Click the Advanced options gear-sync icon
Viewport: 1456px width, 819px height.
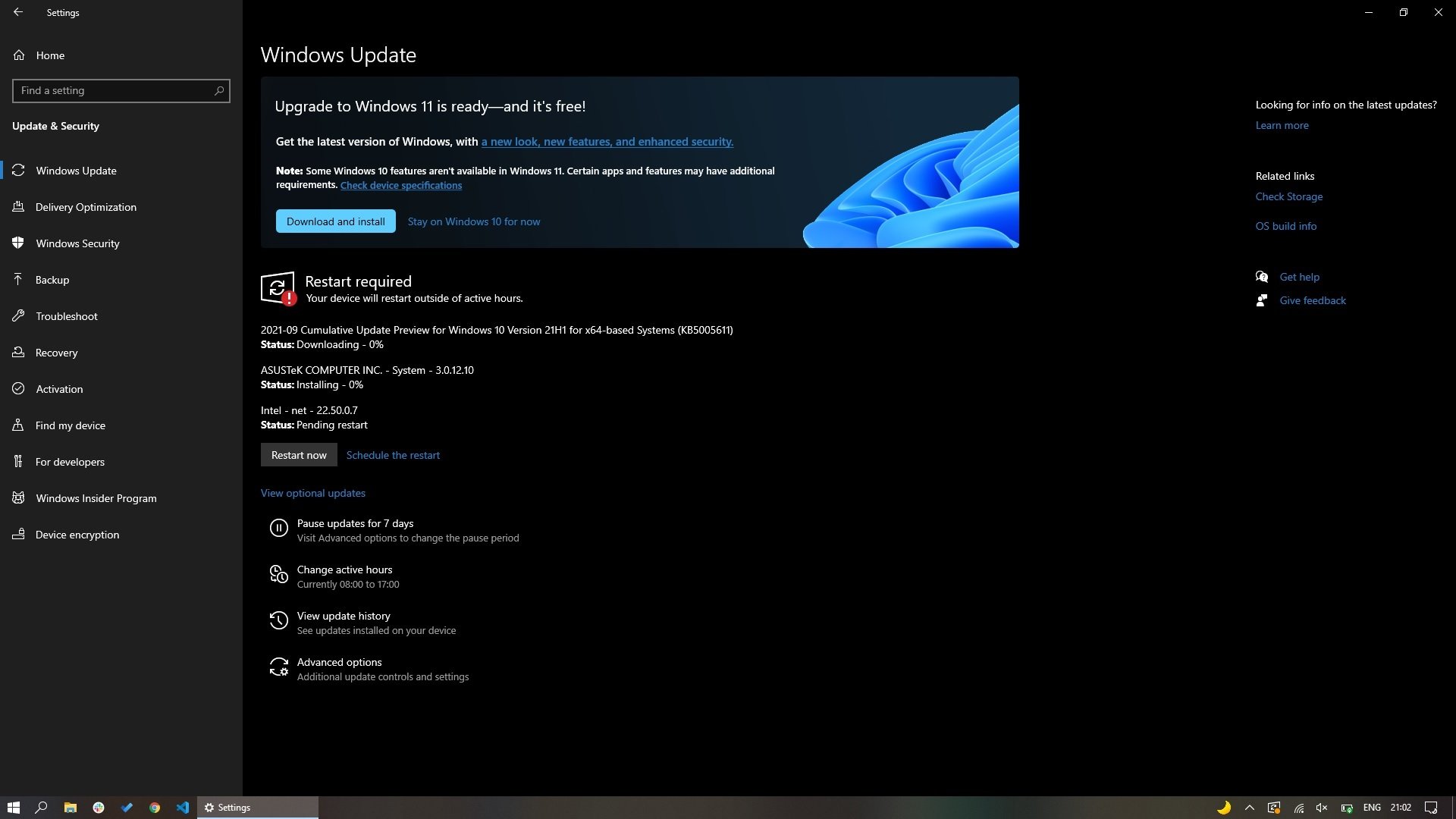tap(279, 667)
